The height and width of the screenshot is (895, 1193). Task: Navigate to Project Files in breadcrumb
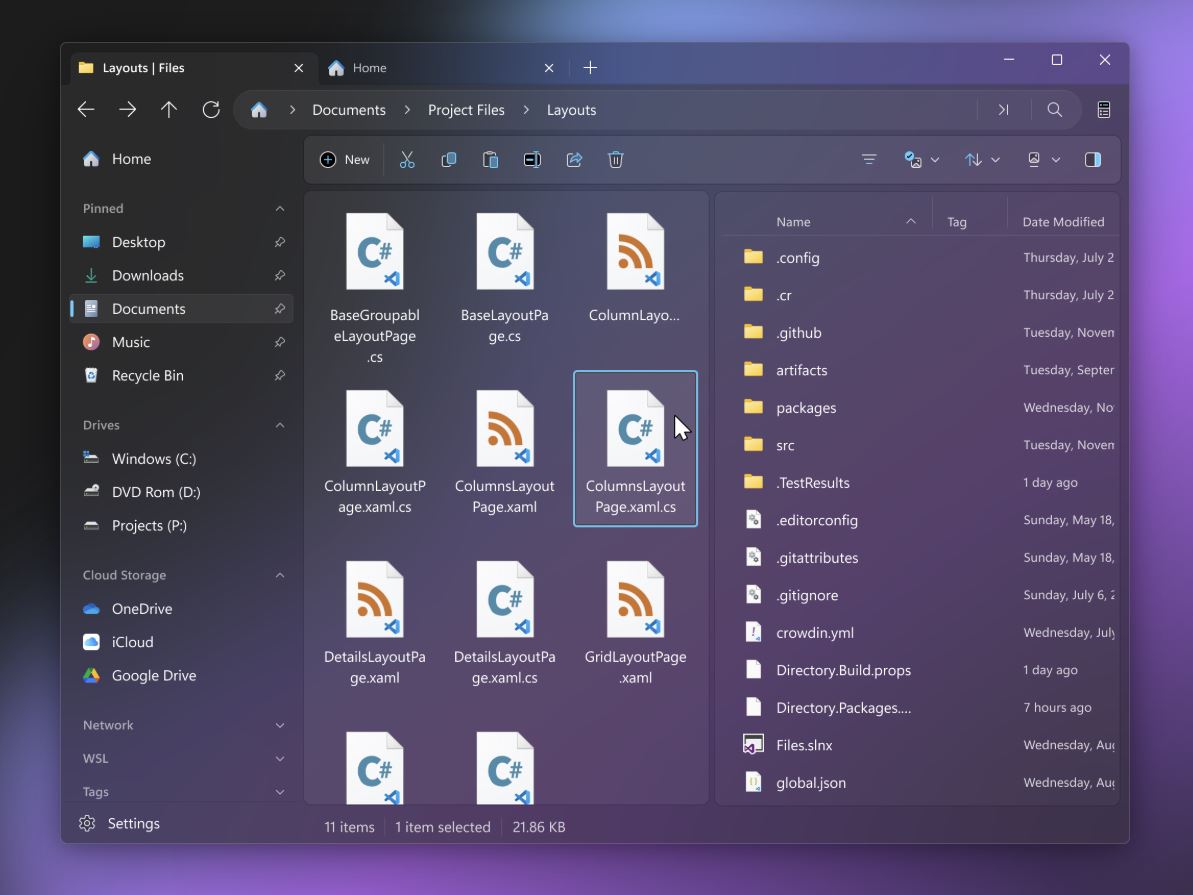(466, 110)
